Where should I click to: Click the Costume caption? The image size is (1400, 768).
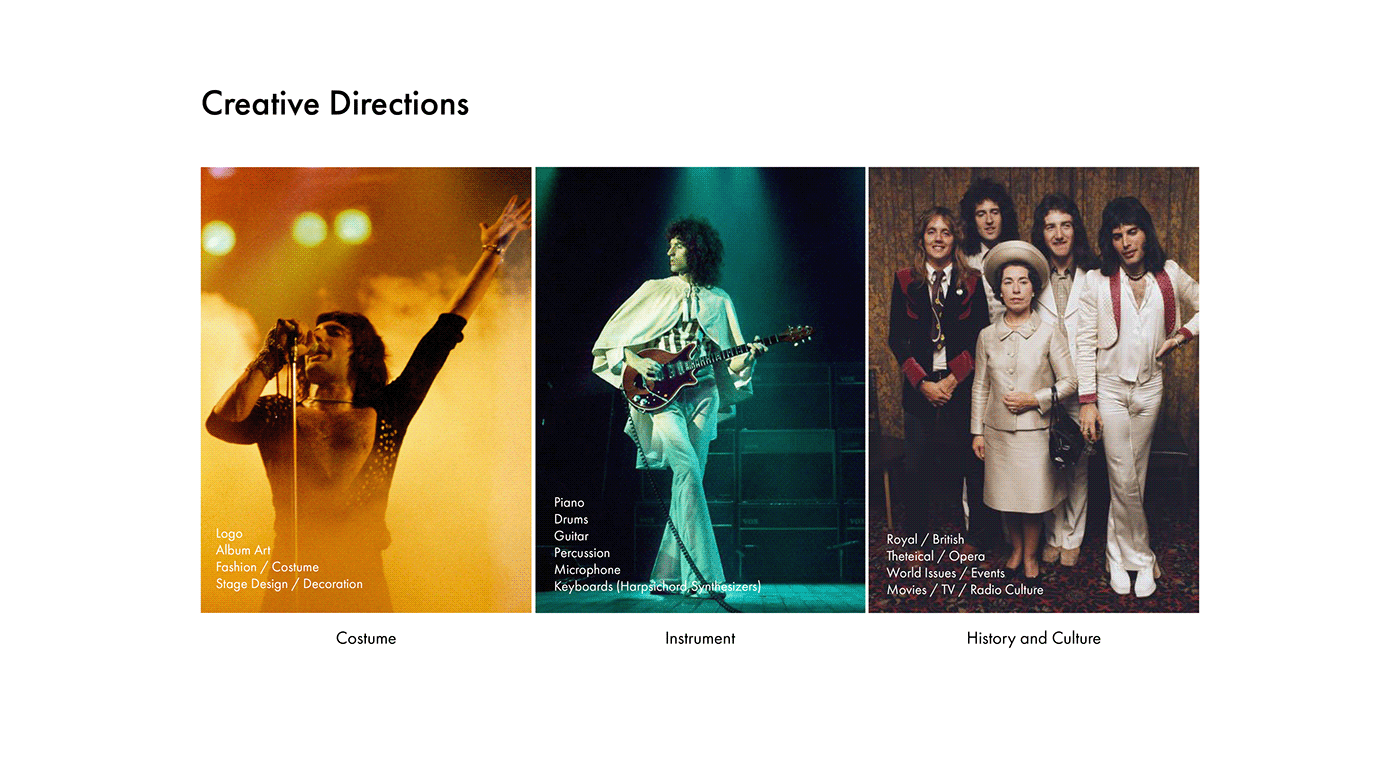pyautogui.click(x=366, y=638)
